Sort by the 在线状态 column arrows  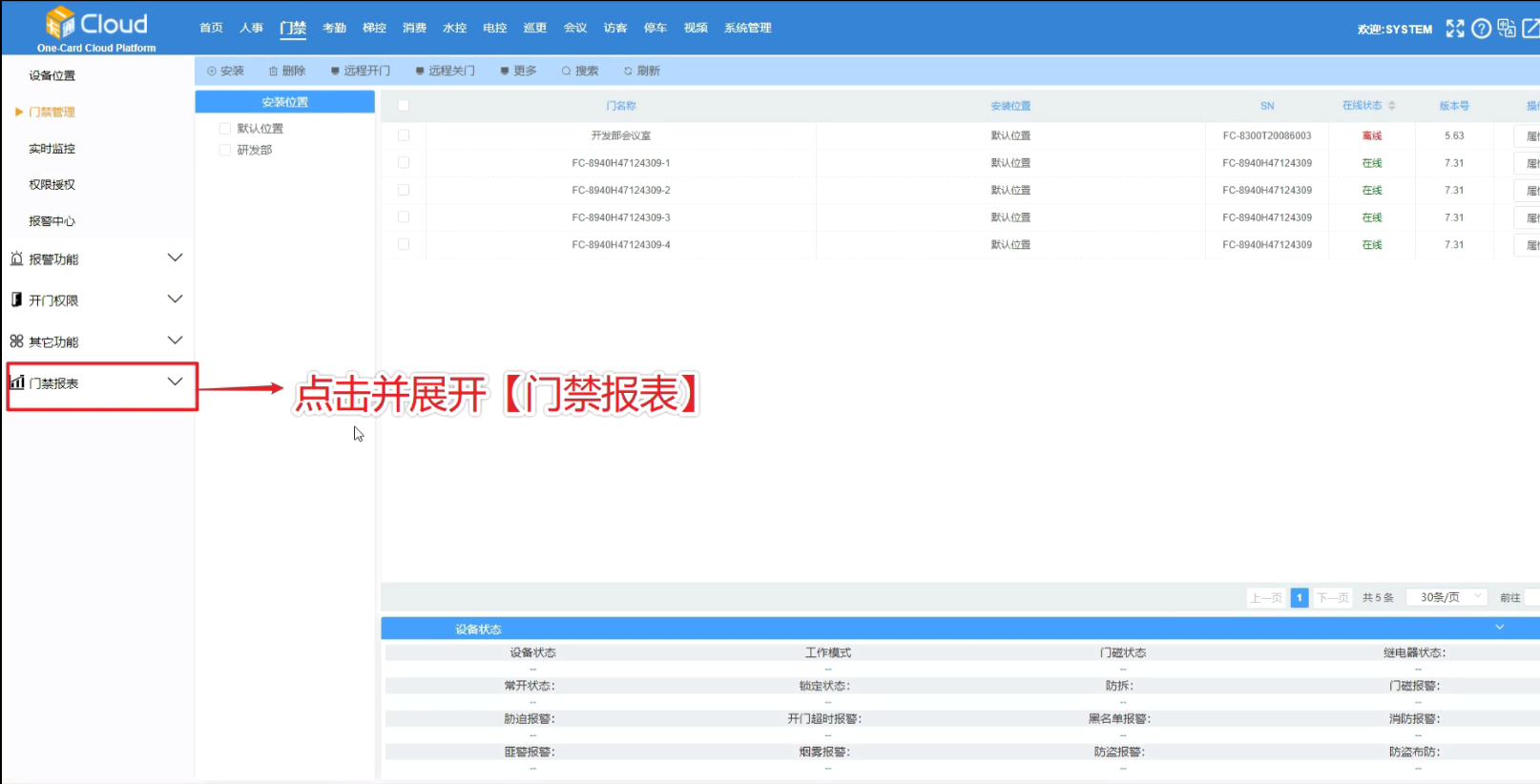click(x=1392, y=106)
